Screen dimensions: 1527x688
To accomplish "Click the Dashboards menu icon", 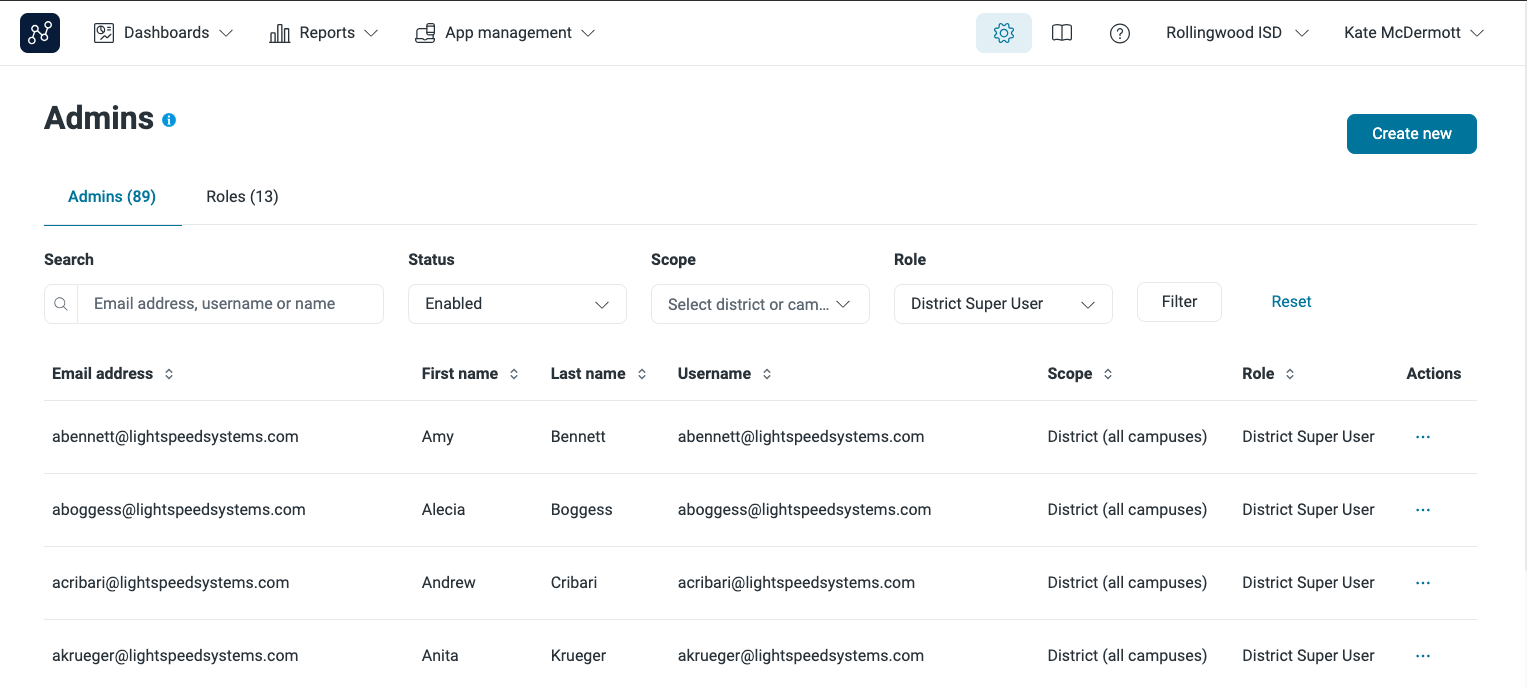I will 104,33.
